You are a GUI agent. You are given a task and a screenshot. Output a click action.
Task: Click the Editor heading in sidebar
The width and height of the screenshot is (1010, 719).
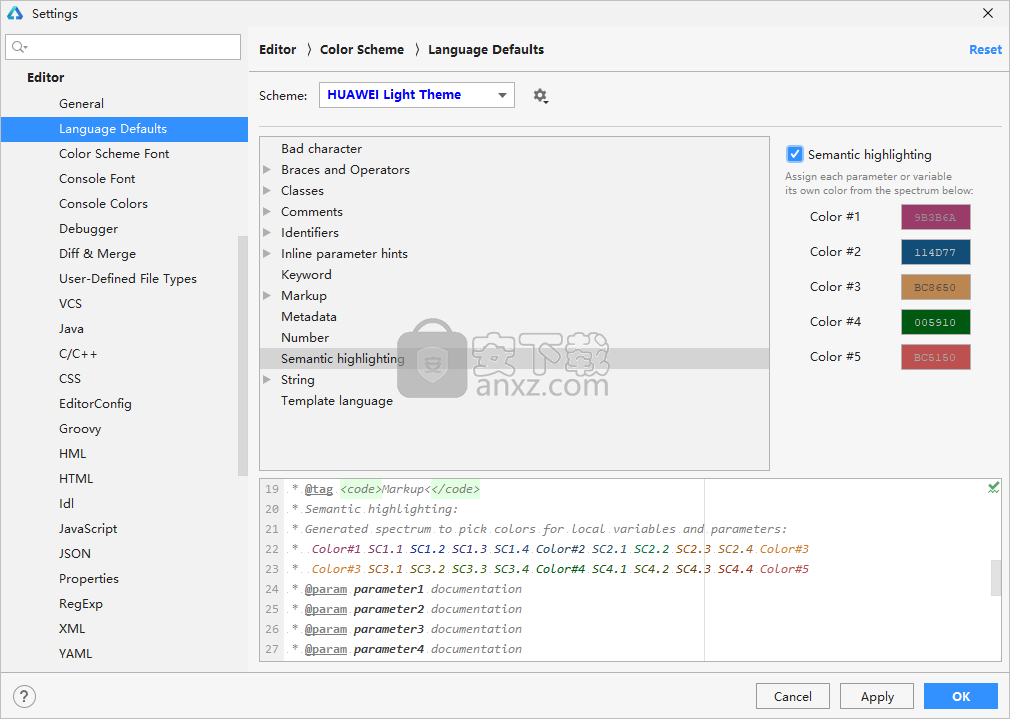(46, 77)
